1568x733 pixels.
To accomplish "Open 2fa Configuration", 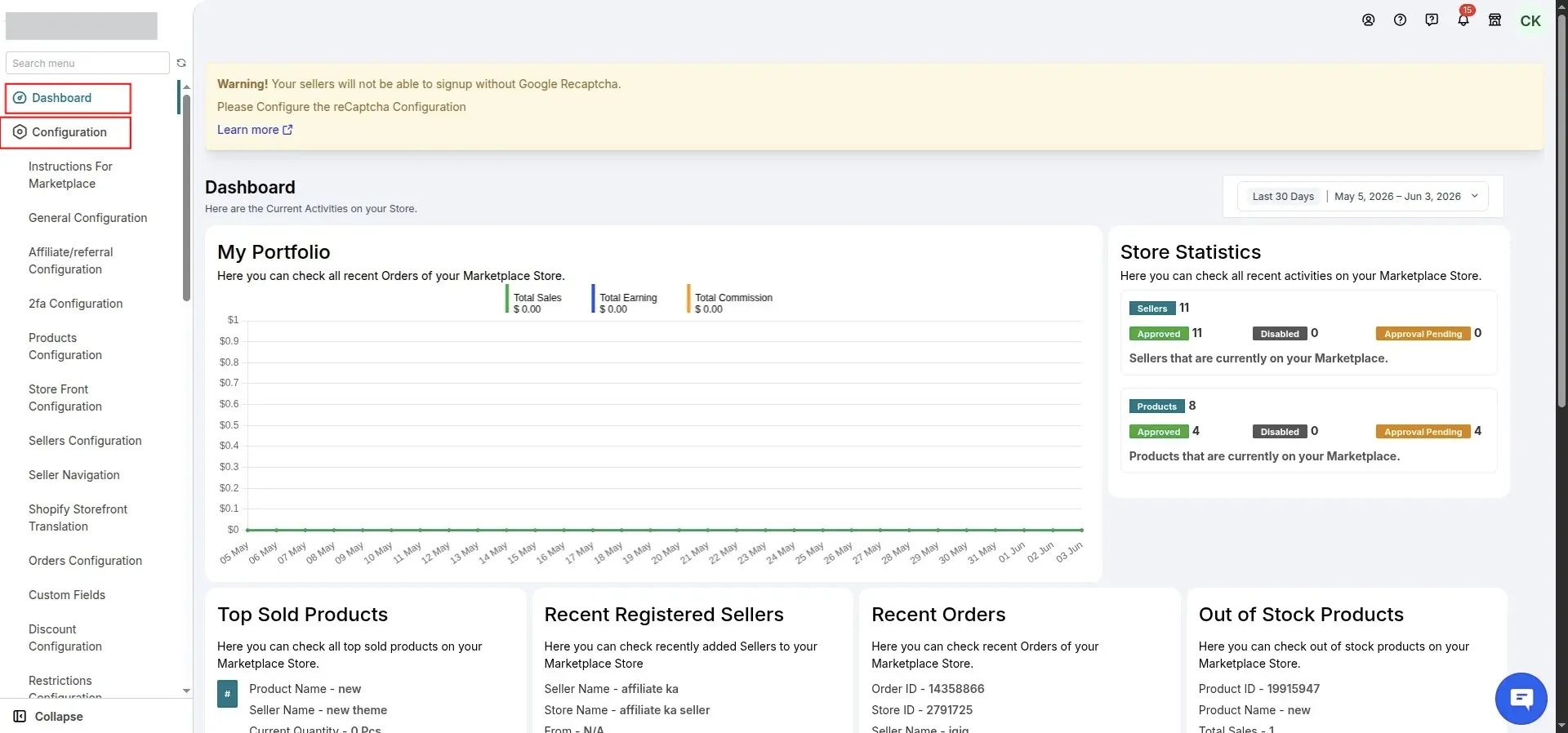I will (75, 304).
